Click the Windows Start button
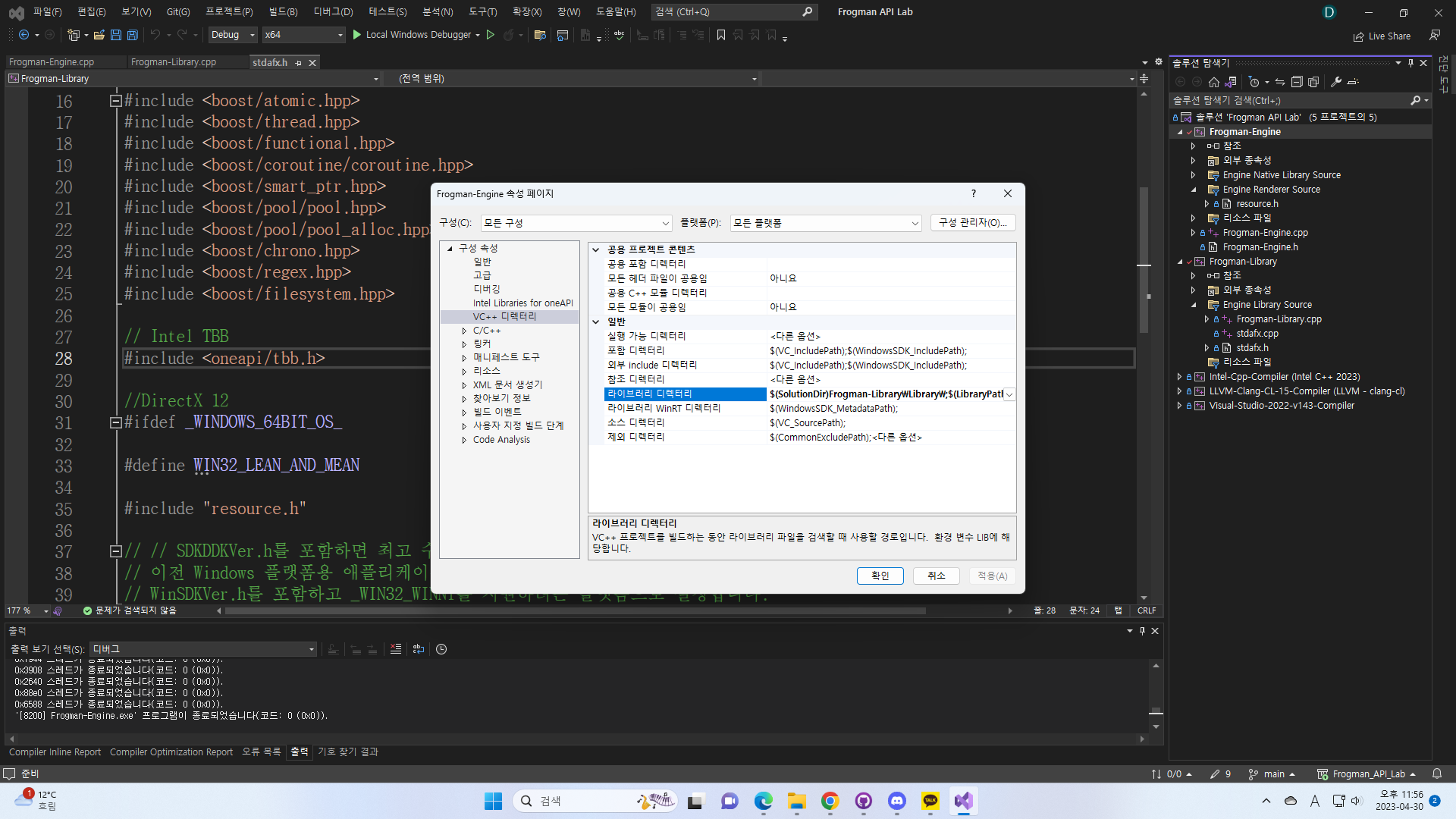 tap(493, 801)
